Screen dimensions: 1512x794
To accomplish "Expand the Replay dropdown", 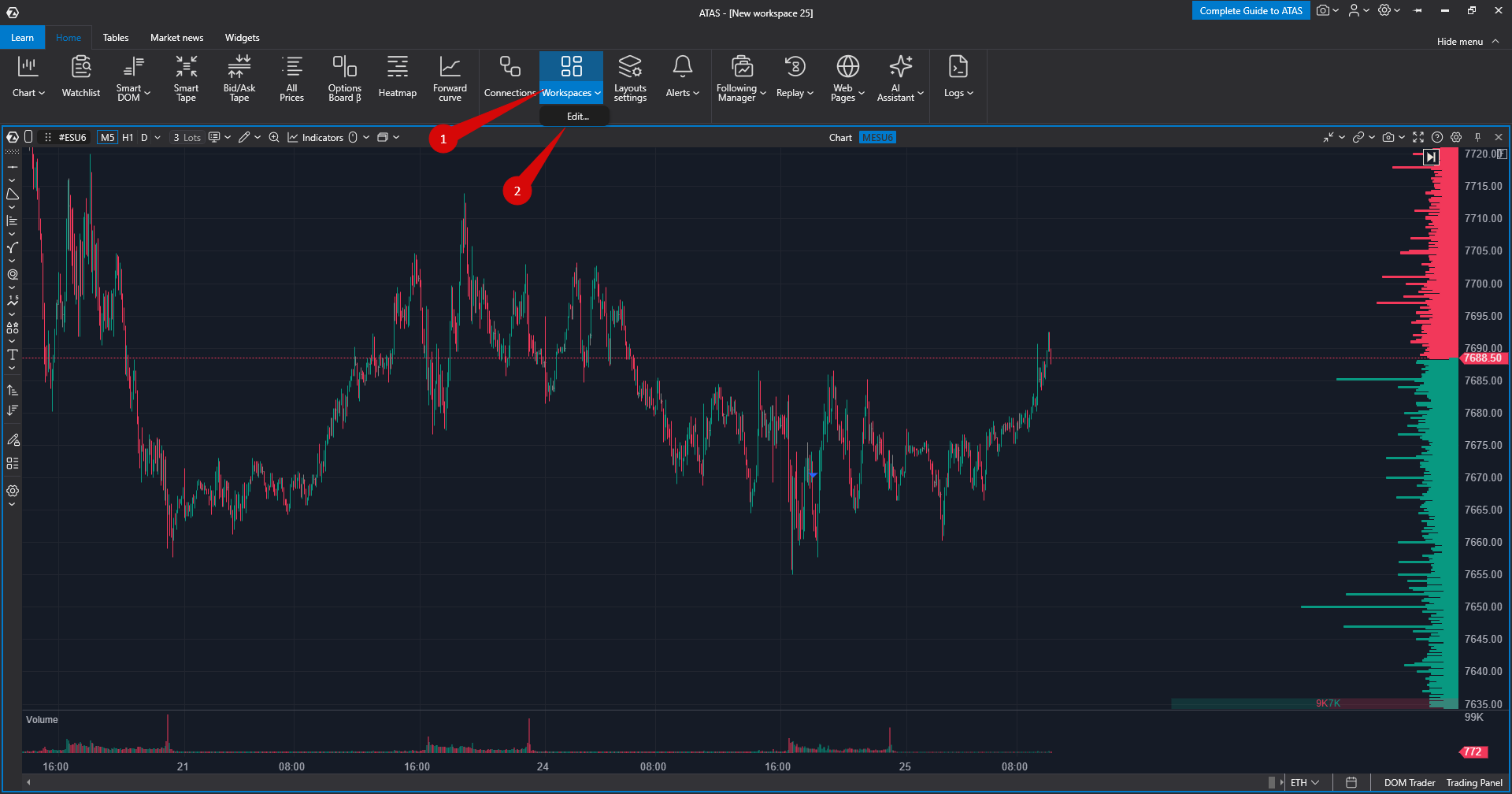I will [x=795, y=77].
